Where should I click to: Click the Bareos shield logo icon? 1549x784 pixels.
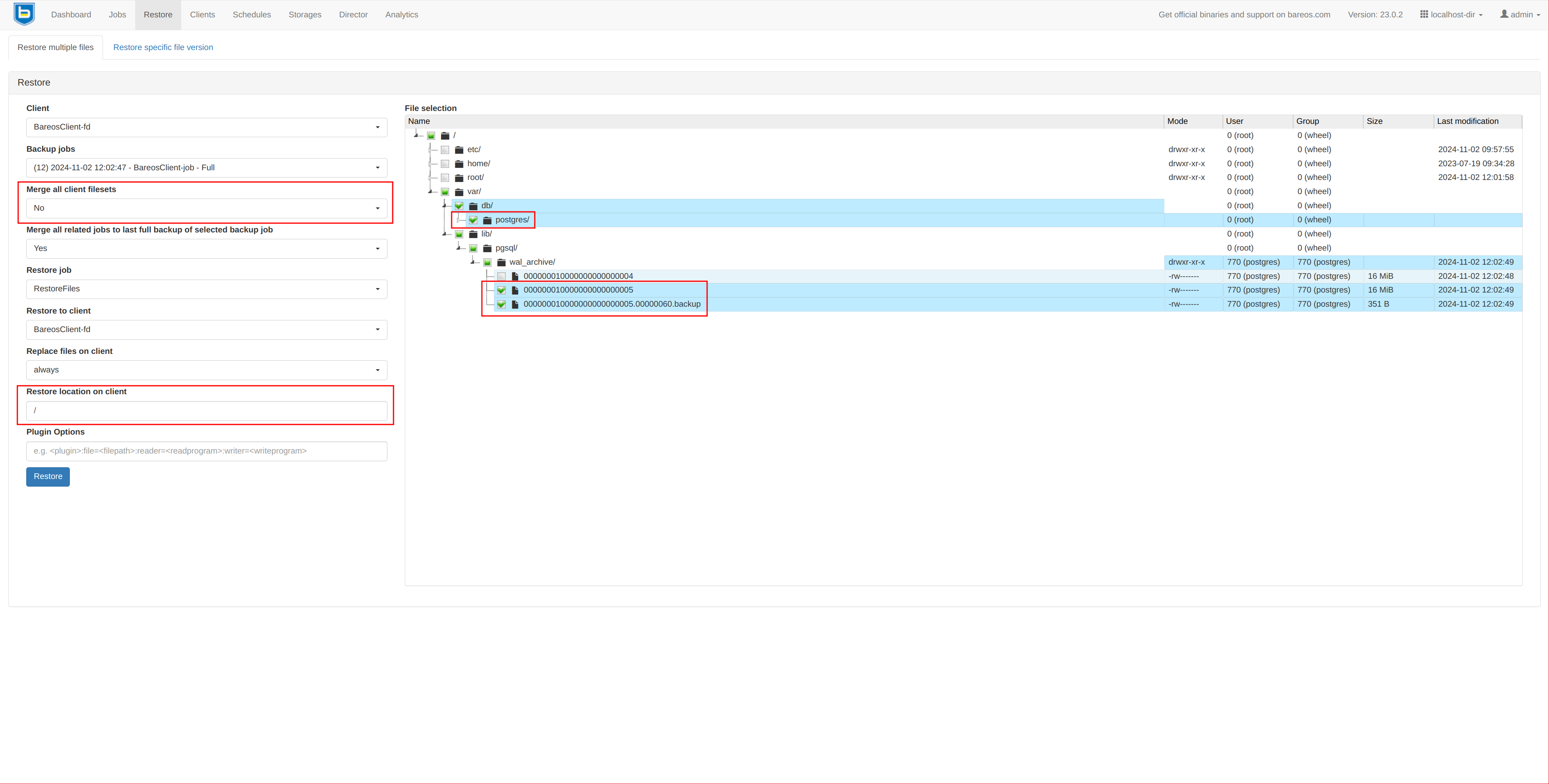click(24, 14)
